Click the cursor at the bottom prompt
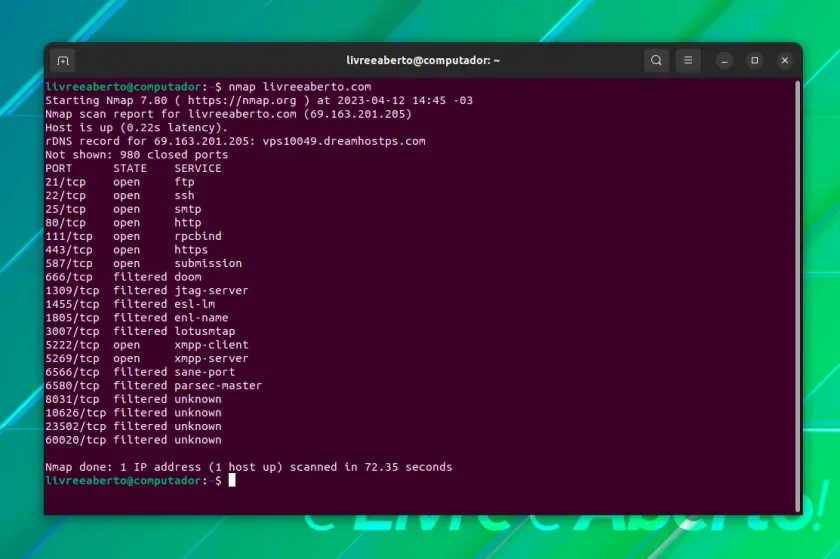The height and width of the screenshot is (559, 840). [232, 480]
